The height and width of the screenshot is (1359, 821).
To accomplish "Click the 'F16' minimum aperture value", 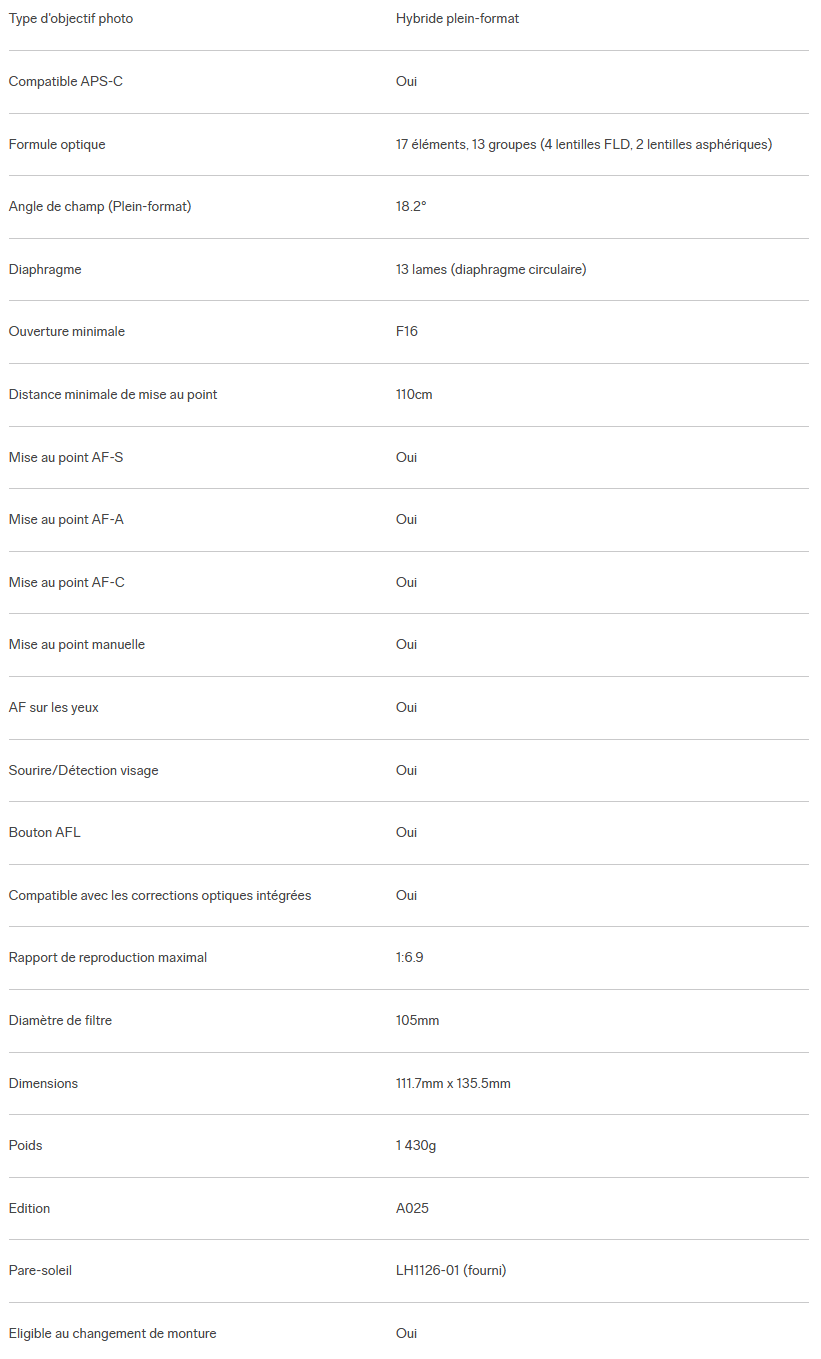I will pos(407,331).
